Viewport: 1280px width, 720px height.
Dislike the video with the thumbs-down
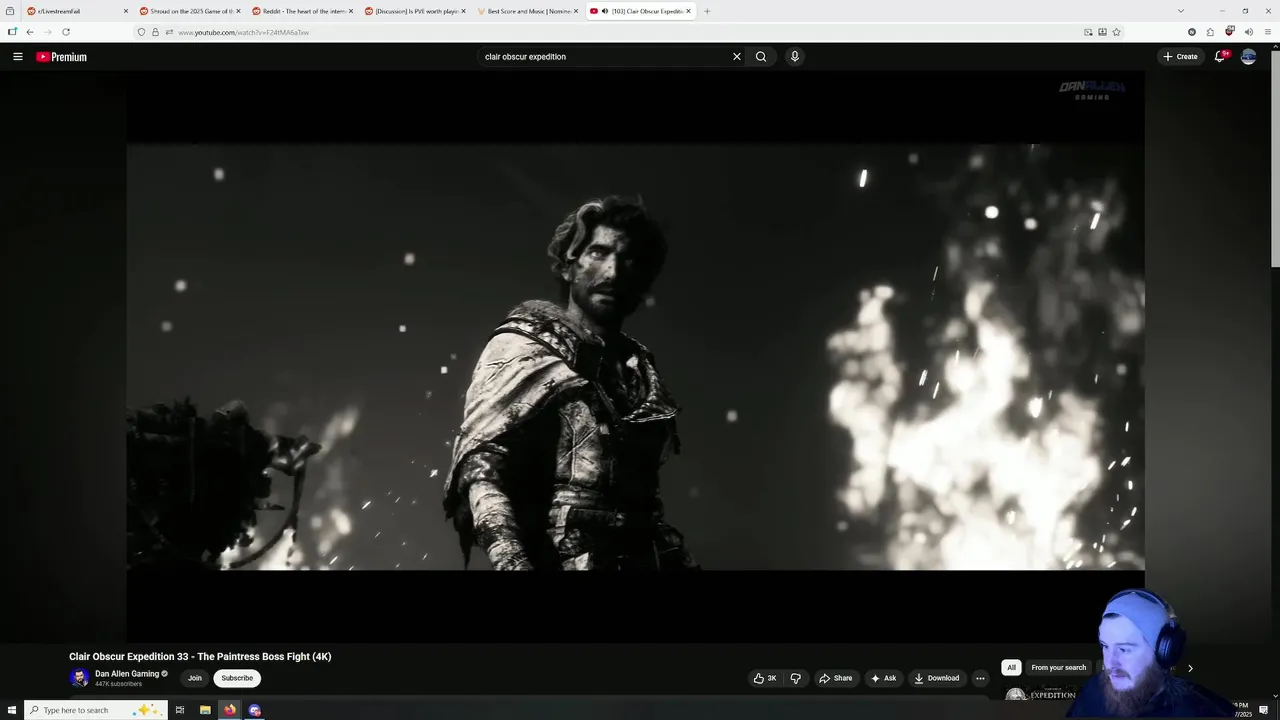[796, 678]
